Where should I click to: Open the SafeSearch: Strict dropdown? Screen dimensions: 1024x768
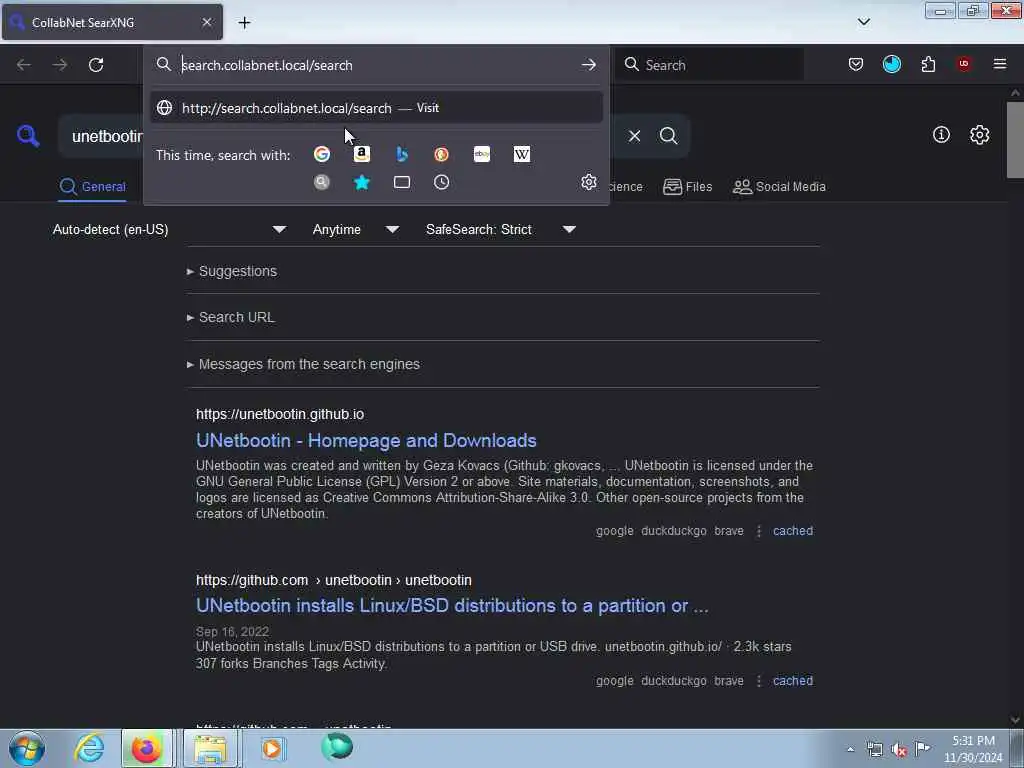coord(500,229)
